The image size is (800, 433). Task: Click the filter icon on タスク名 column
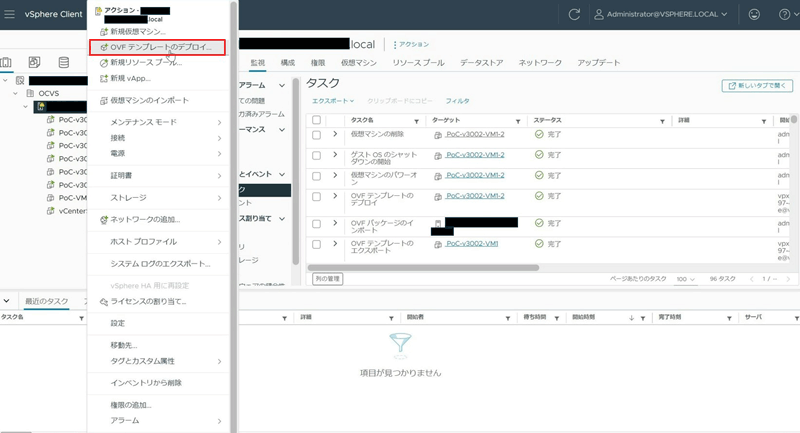416,121
